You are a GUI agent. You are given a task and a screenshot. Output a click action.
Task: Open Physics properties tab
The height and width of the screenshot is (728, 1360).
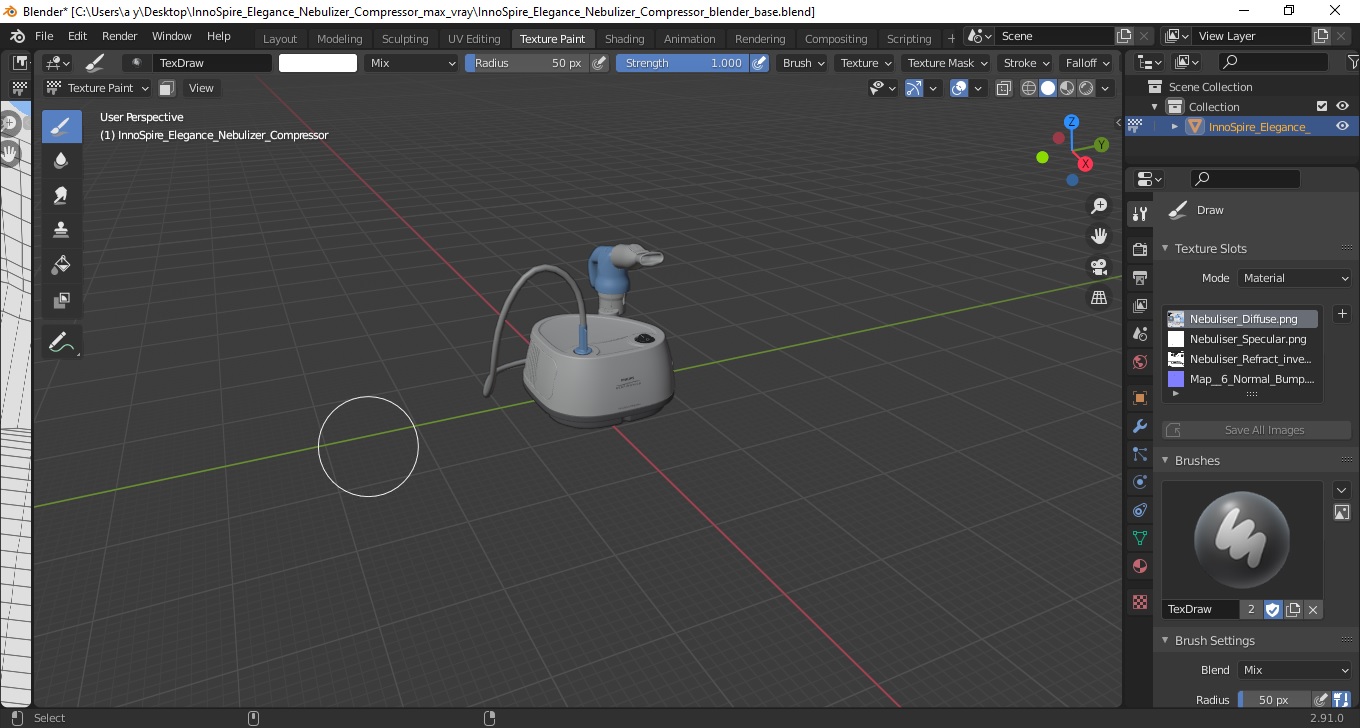(x=1139, y=482)
